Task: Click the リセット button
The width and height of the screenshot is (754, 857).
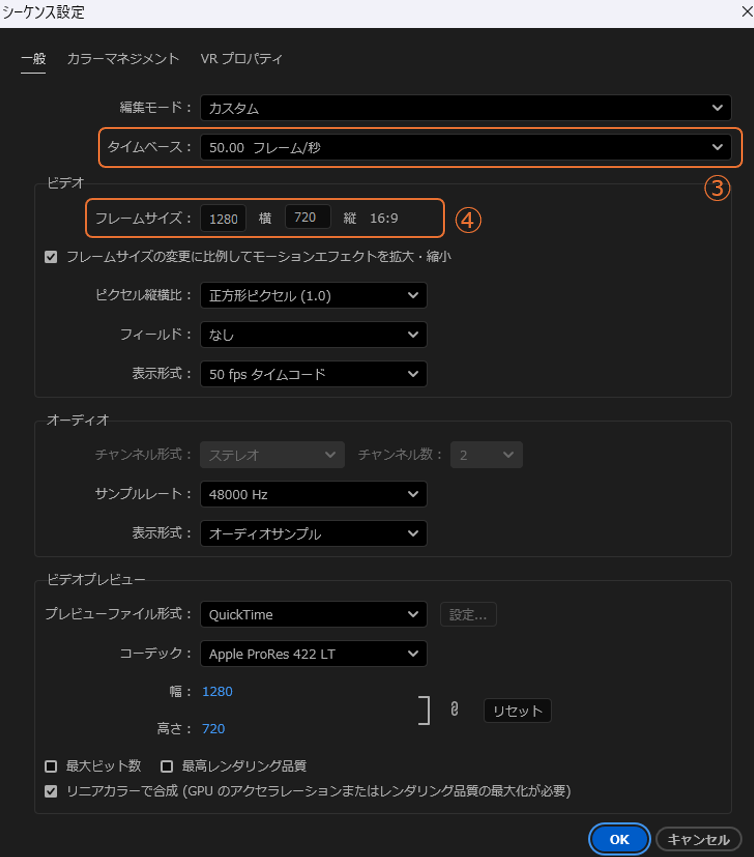Action: coord(517,711)
